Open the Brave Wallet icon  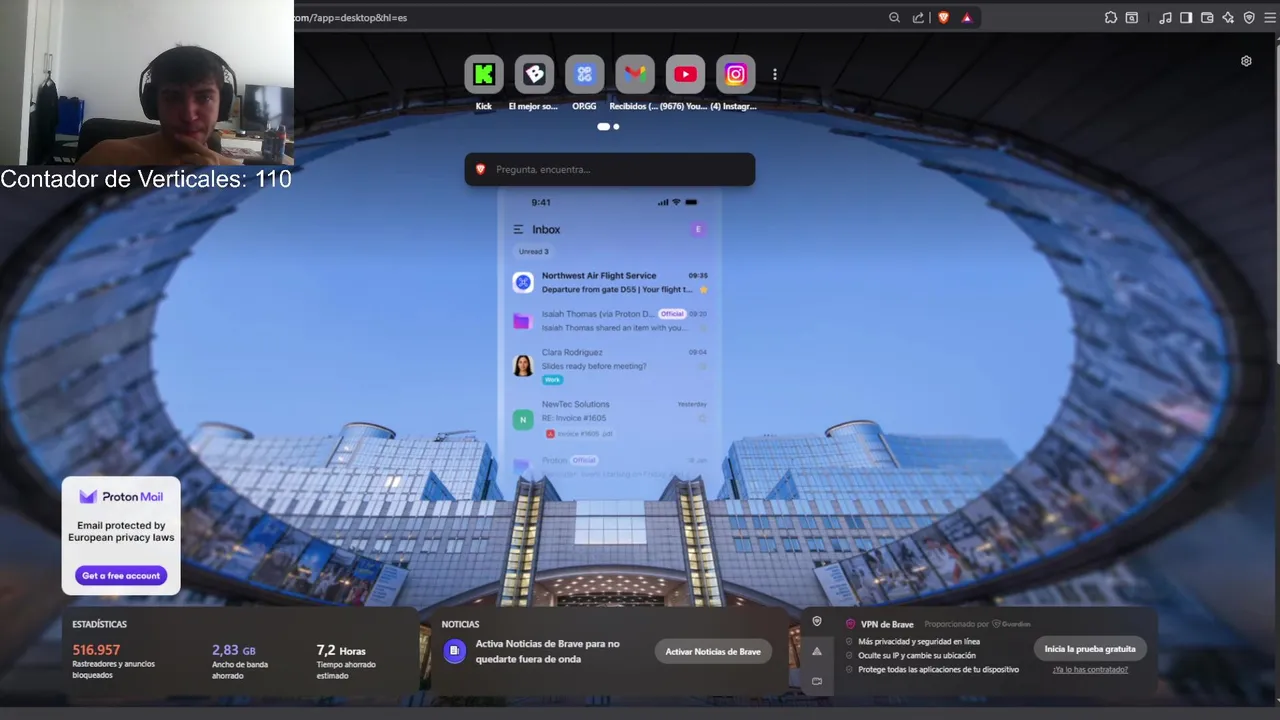1207,17
